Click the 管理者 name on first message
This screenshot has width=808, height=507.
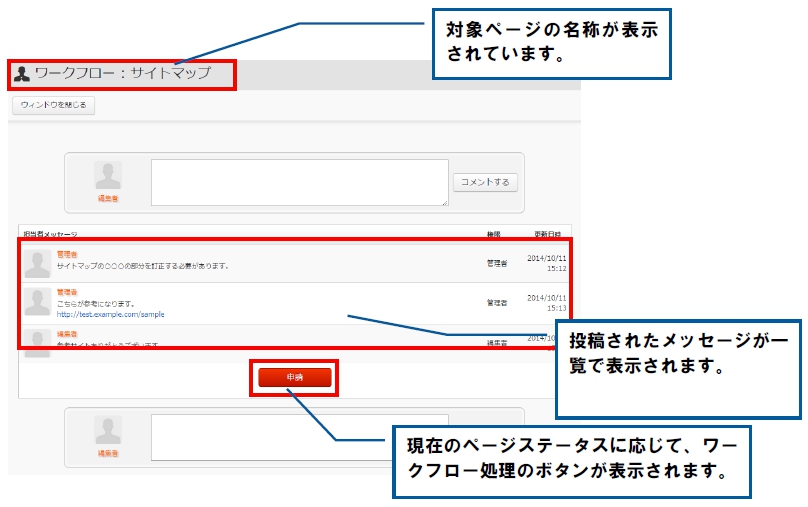67,255
